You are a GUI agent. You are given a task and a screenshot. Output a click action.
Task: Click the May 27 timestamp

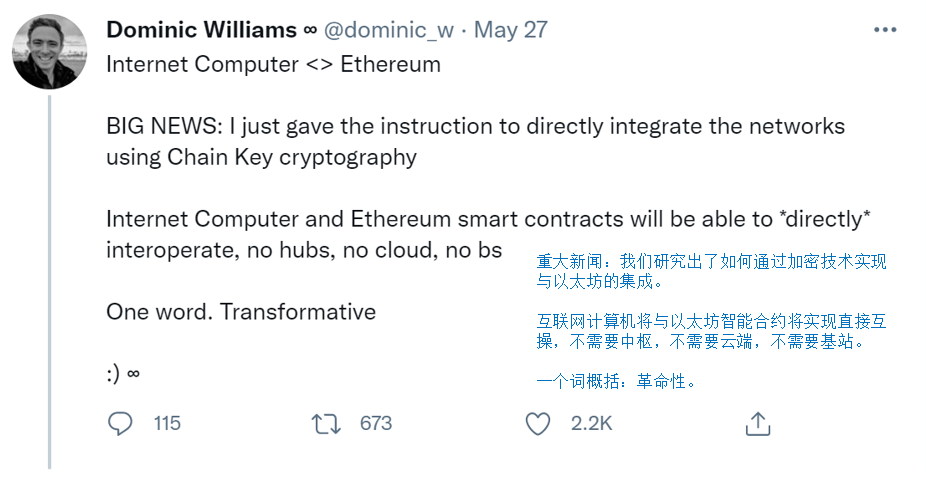[x=511, y=30]
